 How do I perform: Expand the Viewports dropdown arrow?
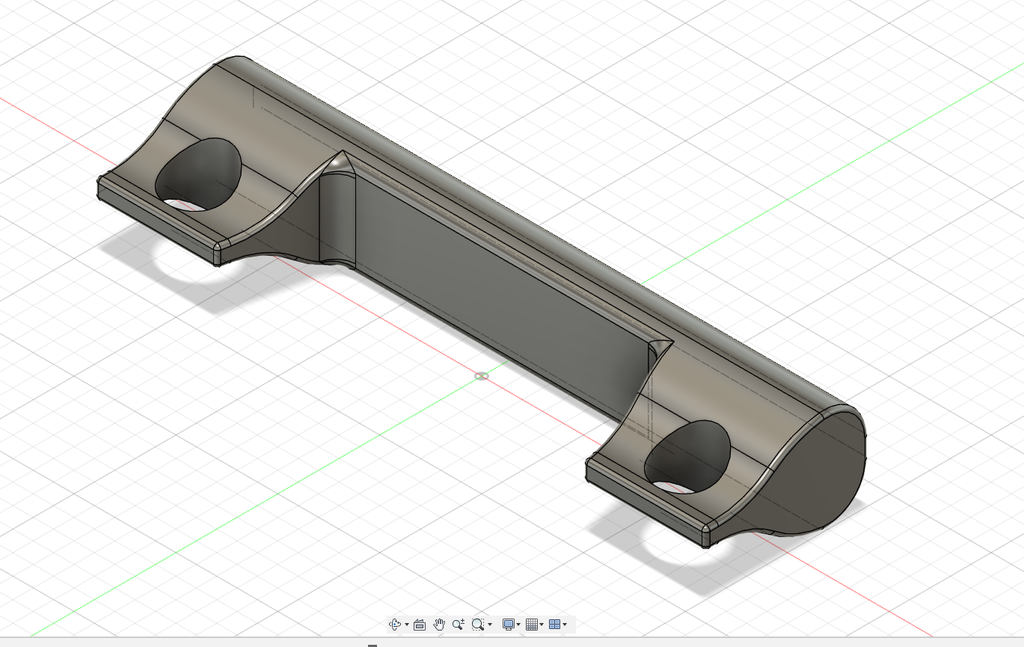point(564,624)
